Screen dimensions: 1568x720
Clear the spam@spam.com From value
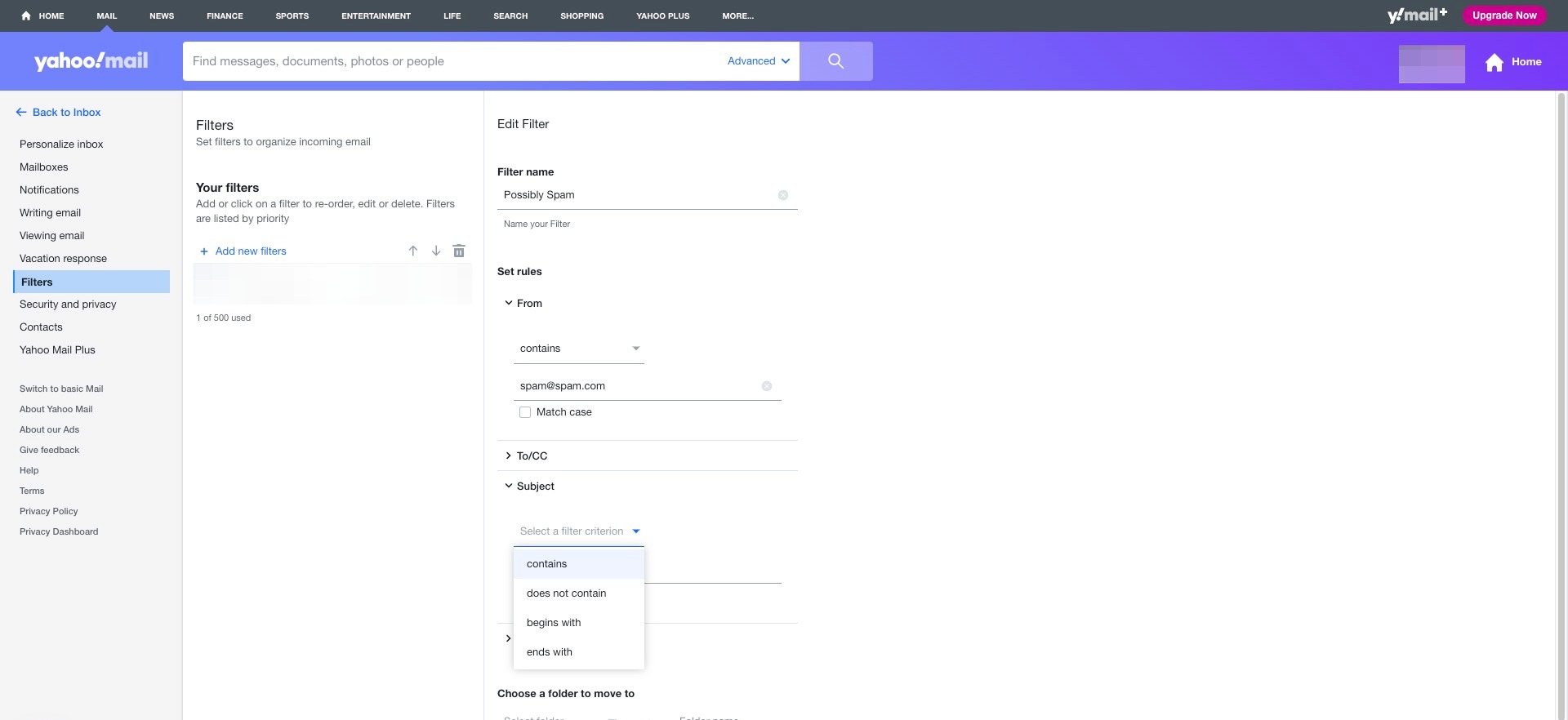click(x=766, y=386)
